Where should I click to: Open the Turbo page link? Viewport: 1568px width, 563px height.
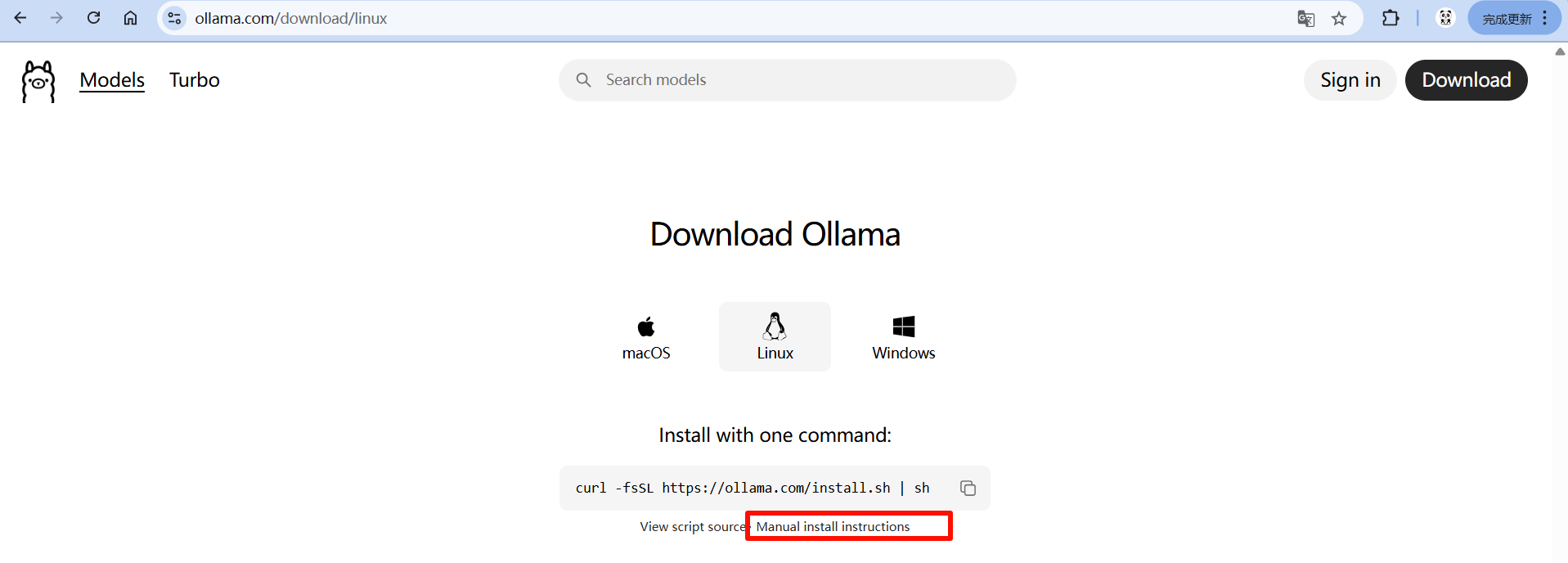click(195, 80)
